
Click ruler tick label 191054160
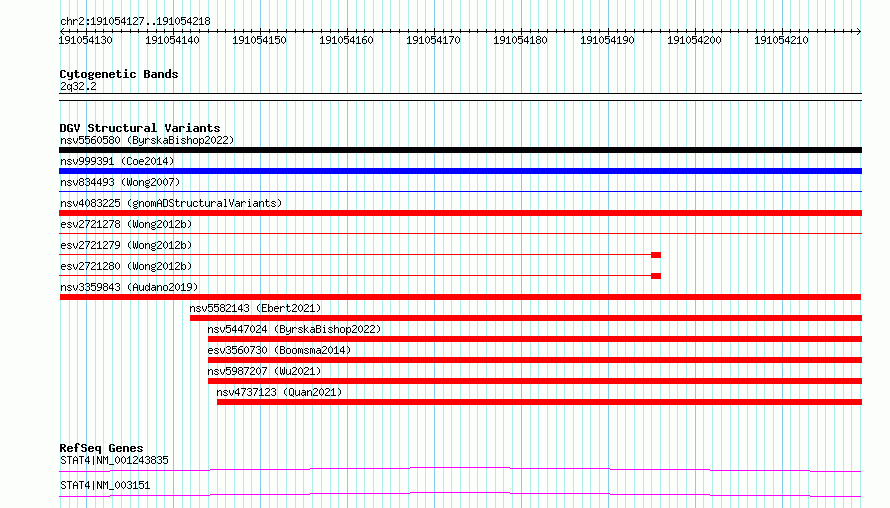pos(346,40)
